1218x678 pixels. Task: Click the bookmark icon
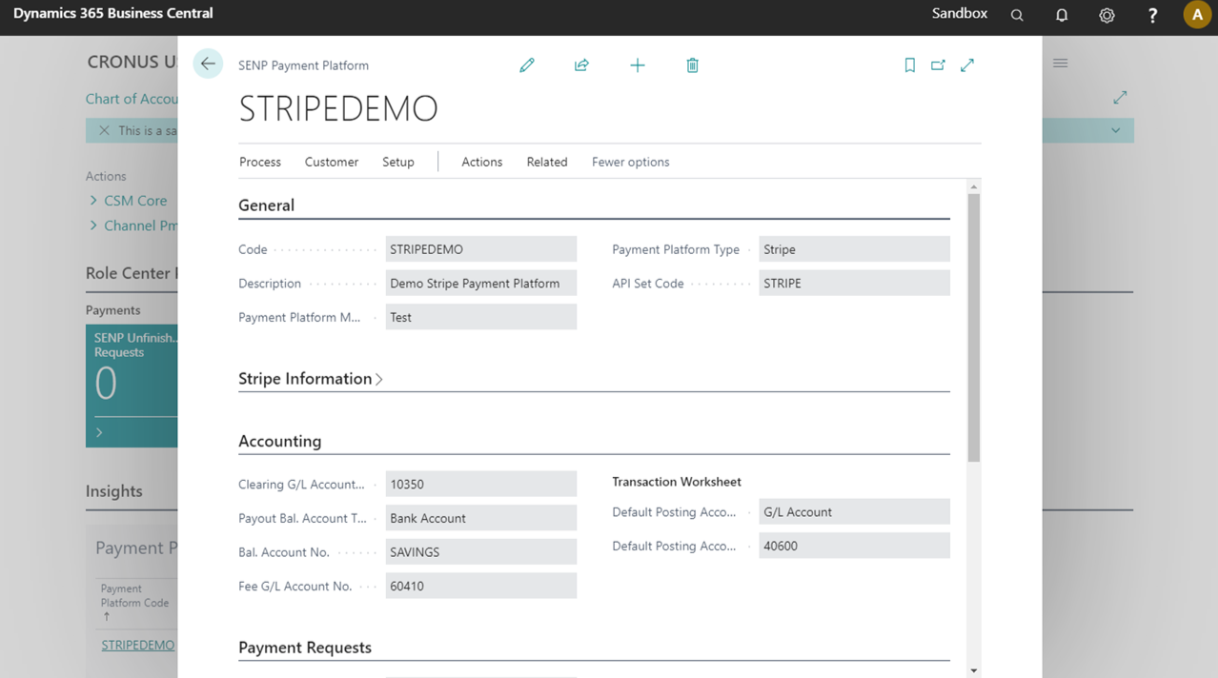coord(909,65)
